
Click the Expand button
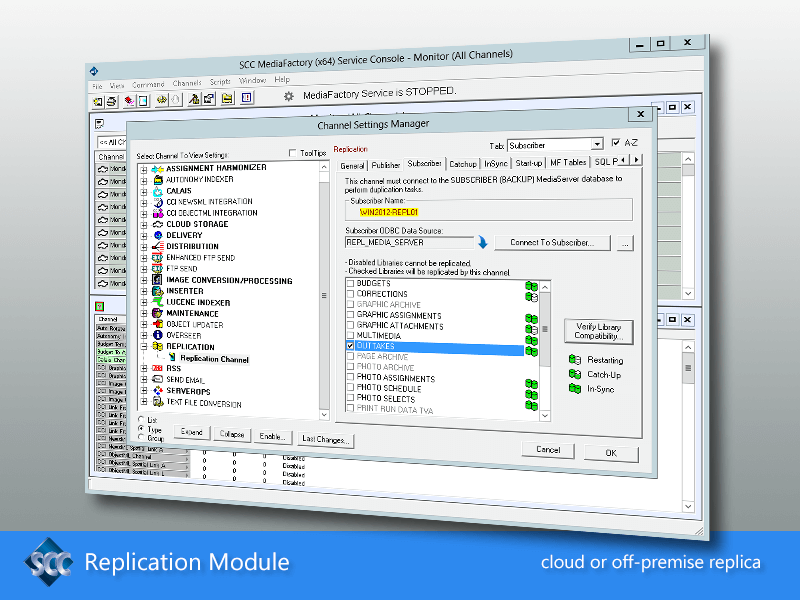point(191,432)
